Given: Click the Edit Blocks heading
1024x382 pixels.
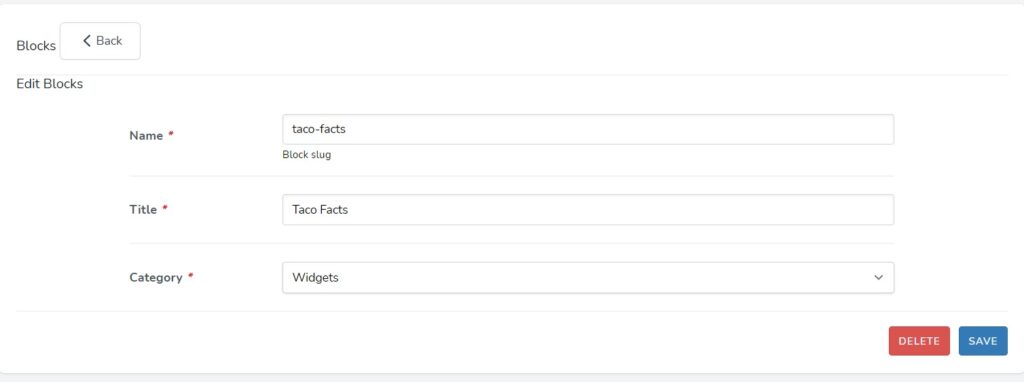Looking at the screenshot, I should [x=50, y=84].
